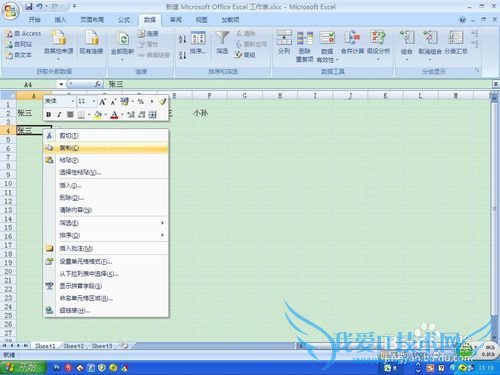The image size is (500, 375).
Task: Open the font color picker in mini toolbar
Action: pos(122,115)
